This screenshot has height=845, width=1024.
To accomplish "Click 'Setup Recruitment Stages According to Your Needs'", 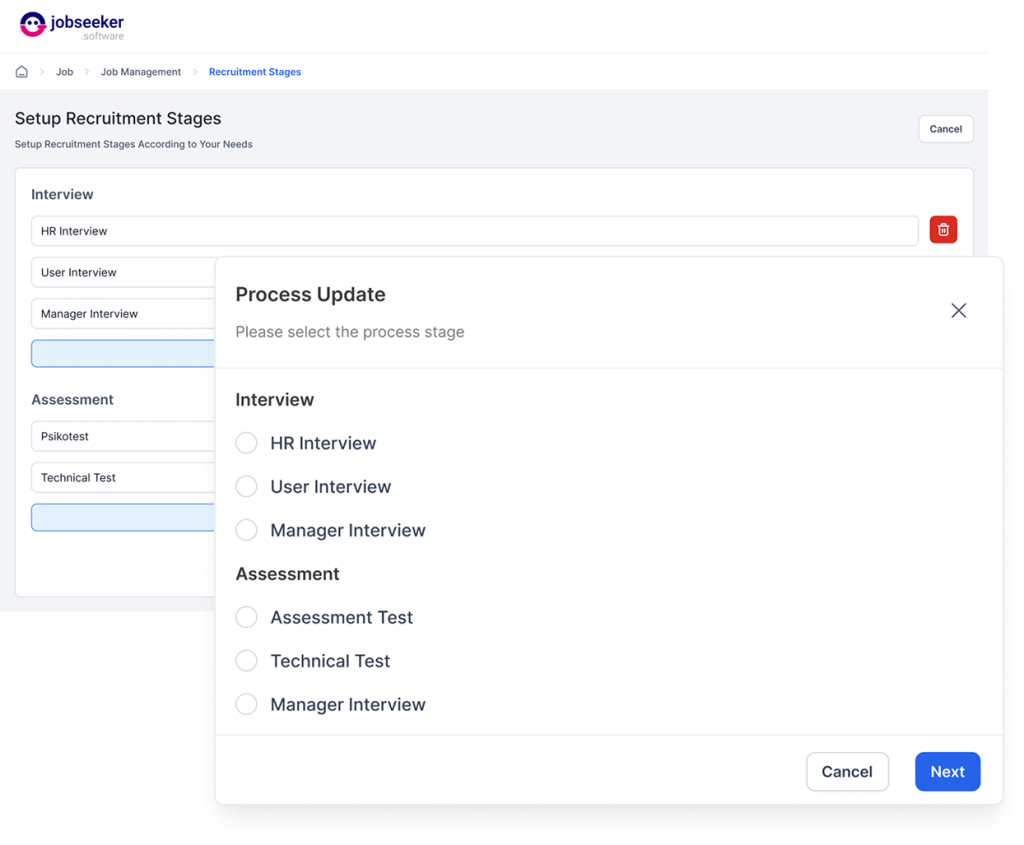I will pos(134,144).
